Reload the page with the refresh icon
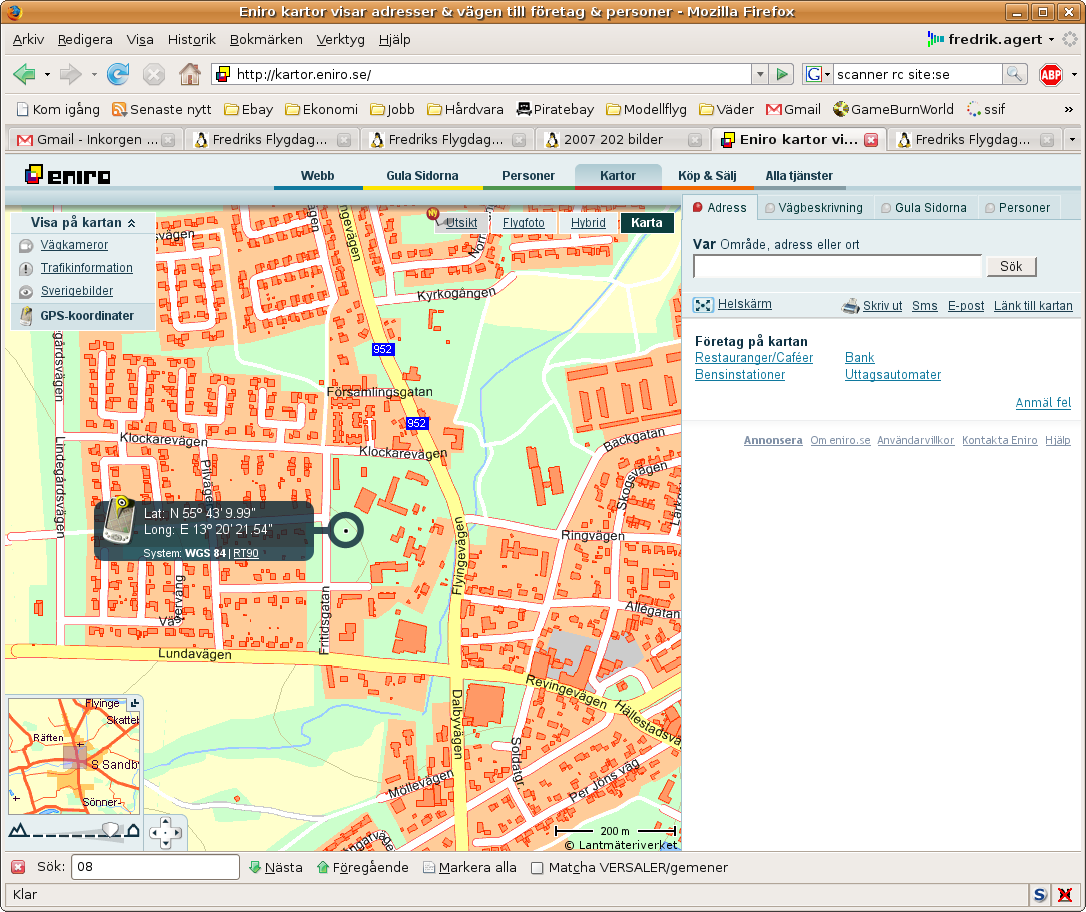1086x912 pixels. click(x=118, y=74)
